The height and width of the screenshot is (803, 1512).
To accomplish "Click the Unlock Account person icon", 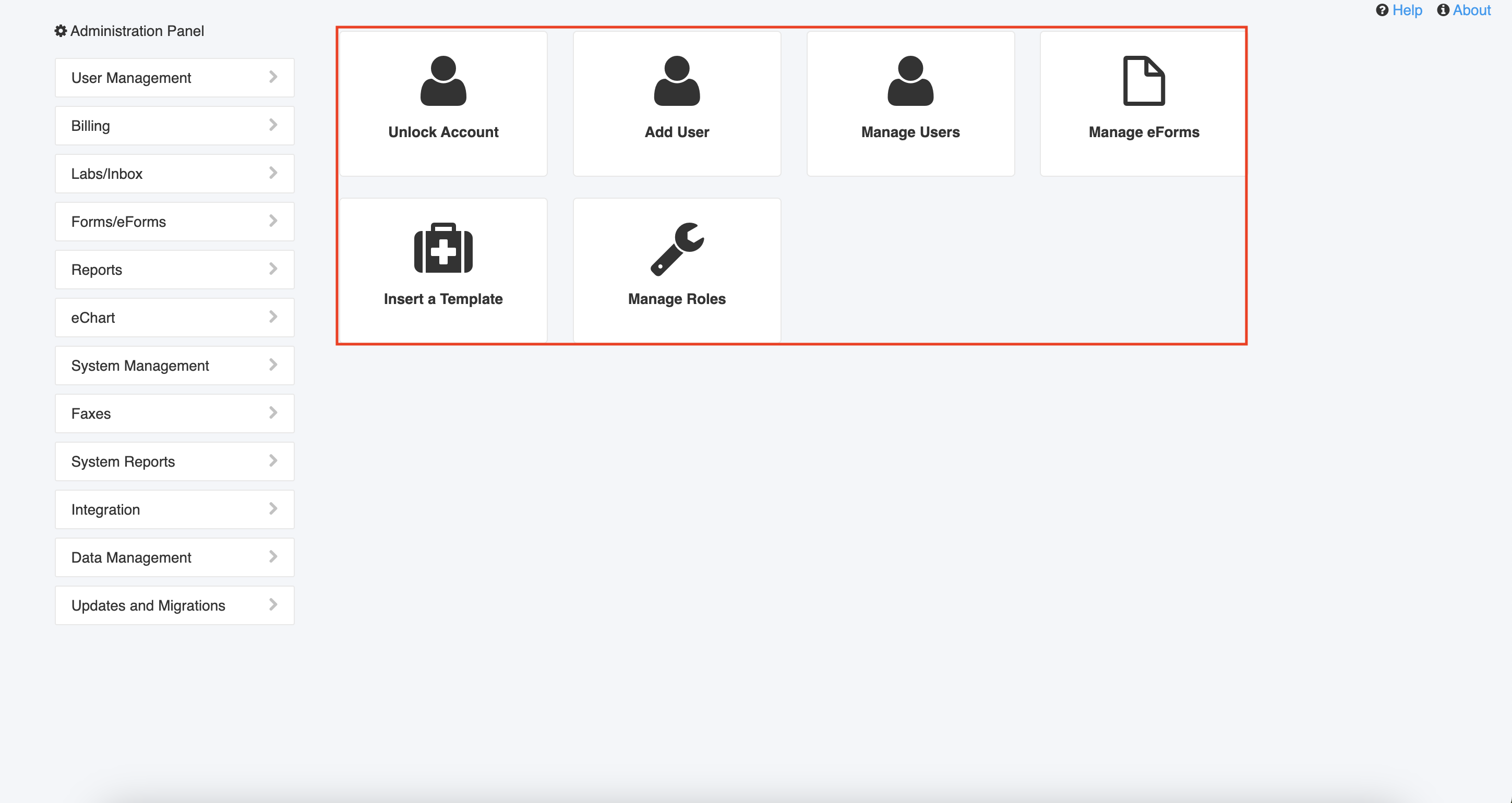I will 443,80.
